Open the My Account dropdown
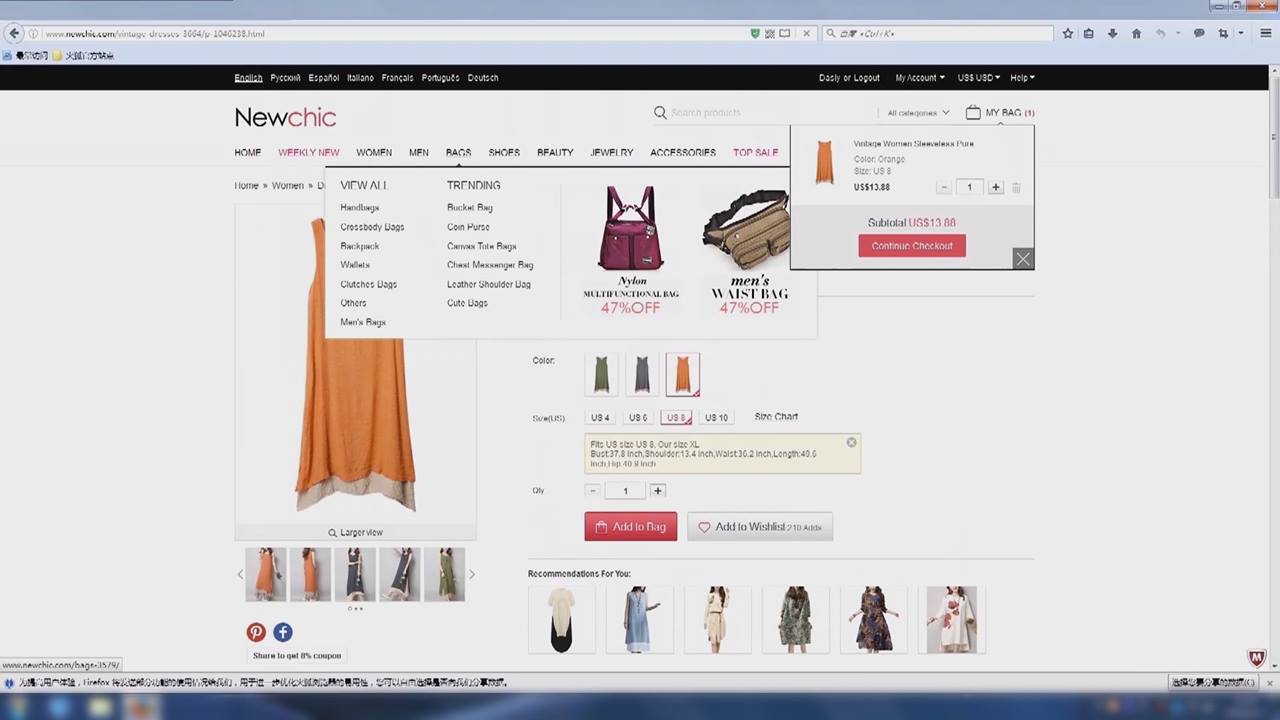The image size is (1280, 720). tap(919, 78)
